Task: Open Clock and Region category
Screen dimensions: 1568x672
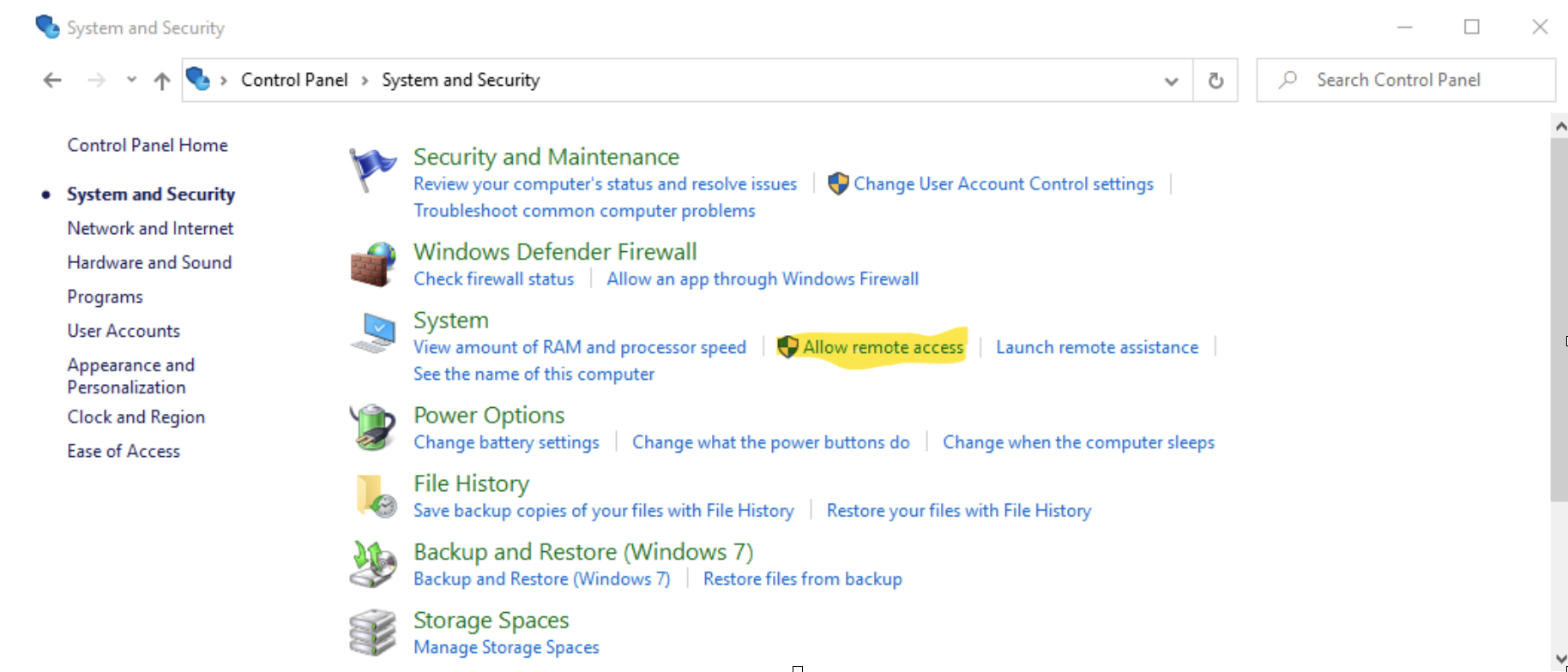Action: (136, 417)
